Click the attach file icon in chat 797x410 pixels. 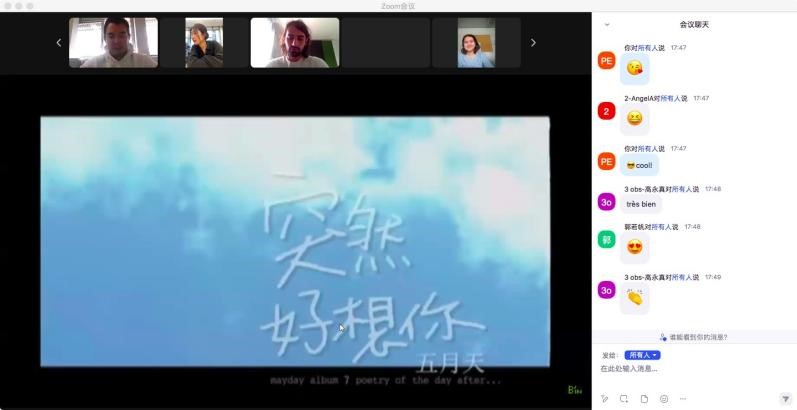pos(644,399)
